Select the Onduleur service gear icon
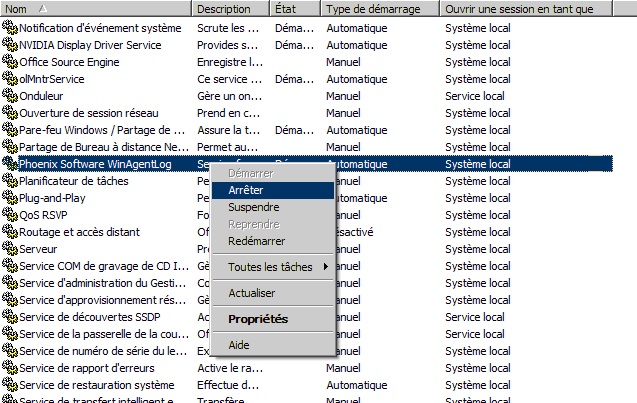Image resolution: width=637 pixels, height=403 pixels. pyautogui.click(x=10, y=96)
